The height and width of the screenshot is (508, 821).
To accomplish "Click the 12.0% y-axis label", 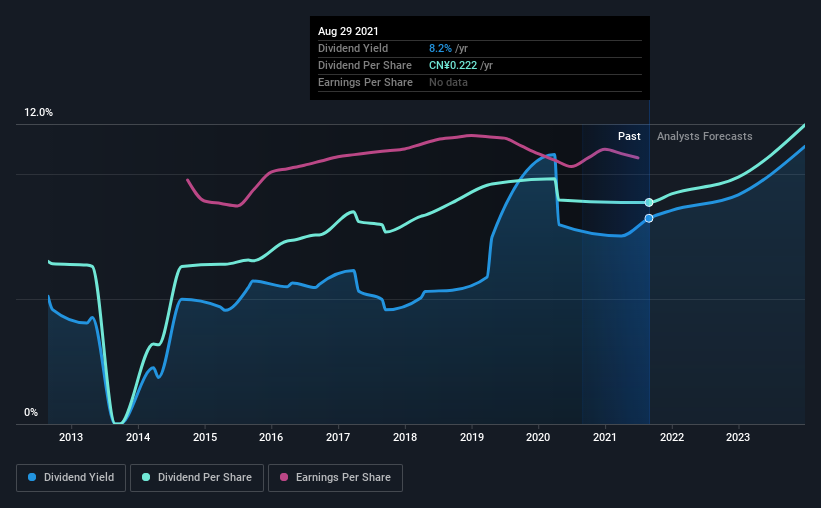I will [38, 113].
